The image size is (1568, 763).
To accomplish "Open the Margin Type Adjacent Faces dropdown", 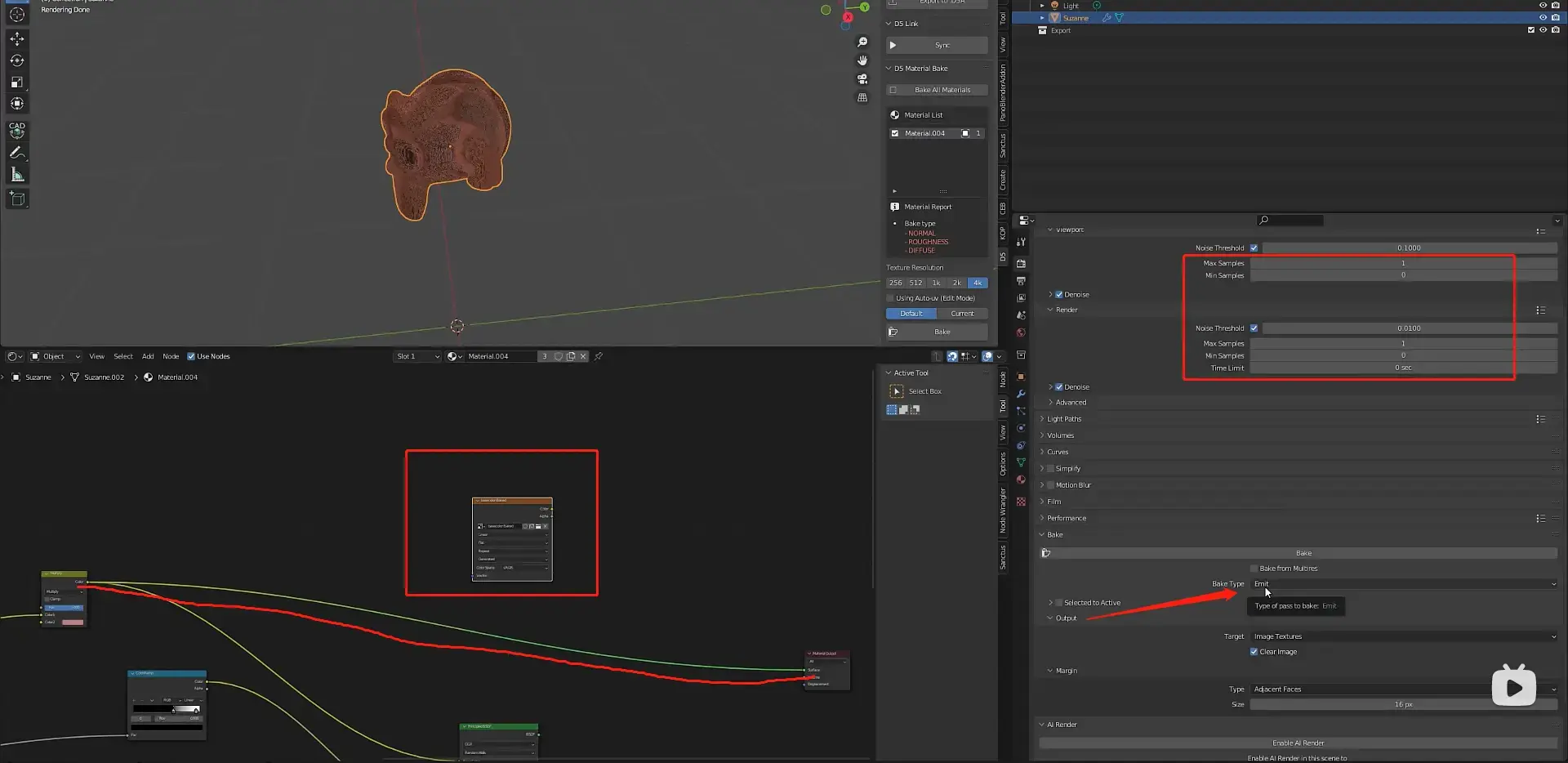I will click(1404, 689).
